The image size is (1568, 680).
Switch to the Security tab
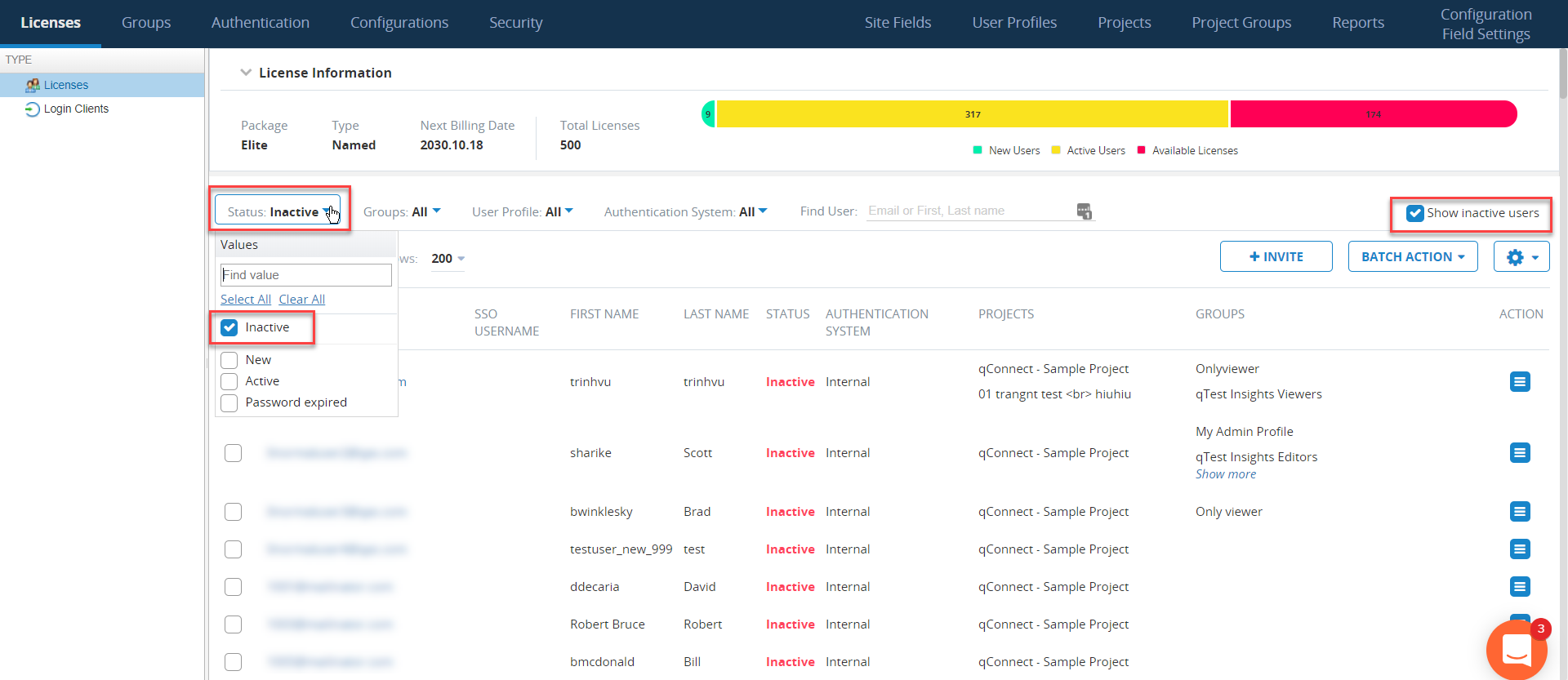coord(515,23)
